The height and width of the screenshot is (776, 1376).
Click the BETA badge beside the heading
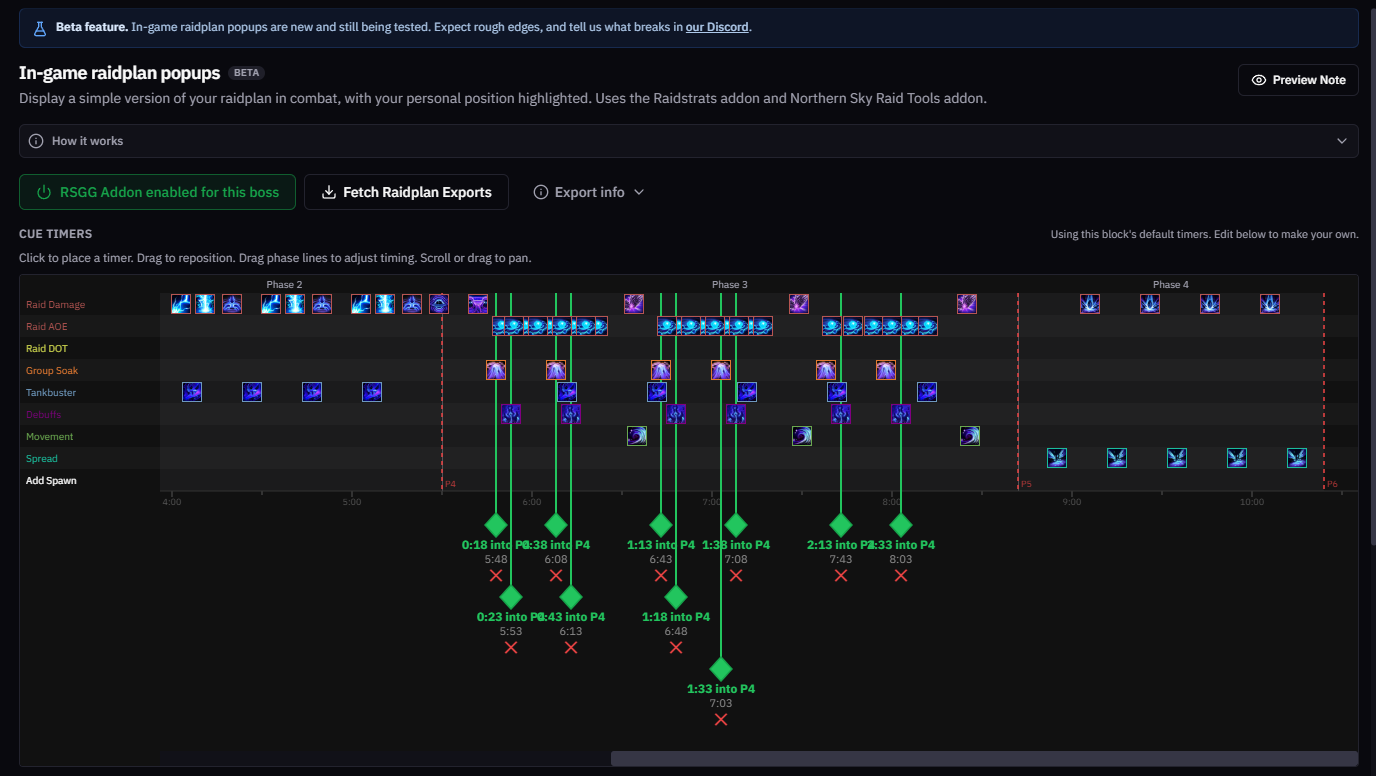coord(246,73)
